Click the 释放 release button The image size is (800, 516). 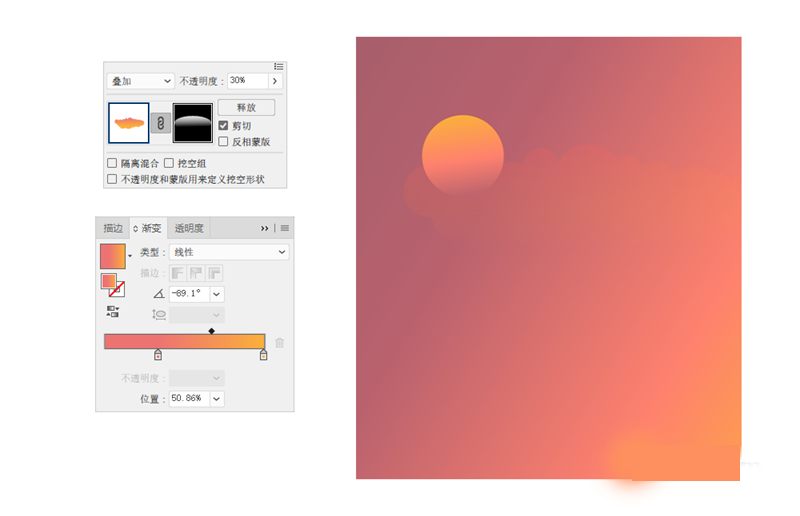coord(246,108)
